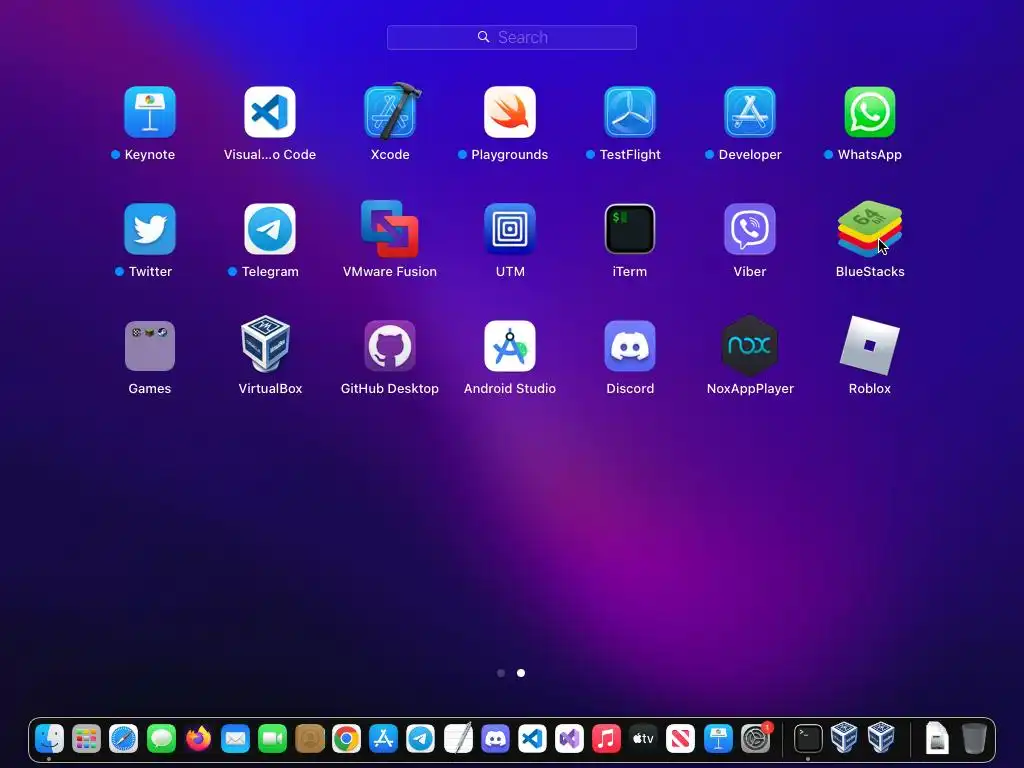Screen dimensions: 1024x768
Task: Launch Visual Studio Code from Launchpad grid
Action: pyautogui.click(x=270, y=112)
